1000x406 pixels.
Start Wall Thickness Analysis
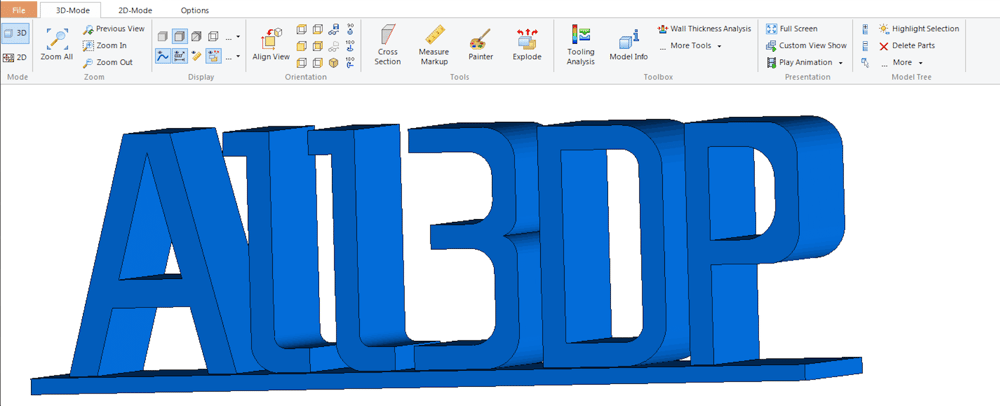pos(704,29)
